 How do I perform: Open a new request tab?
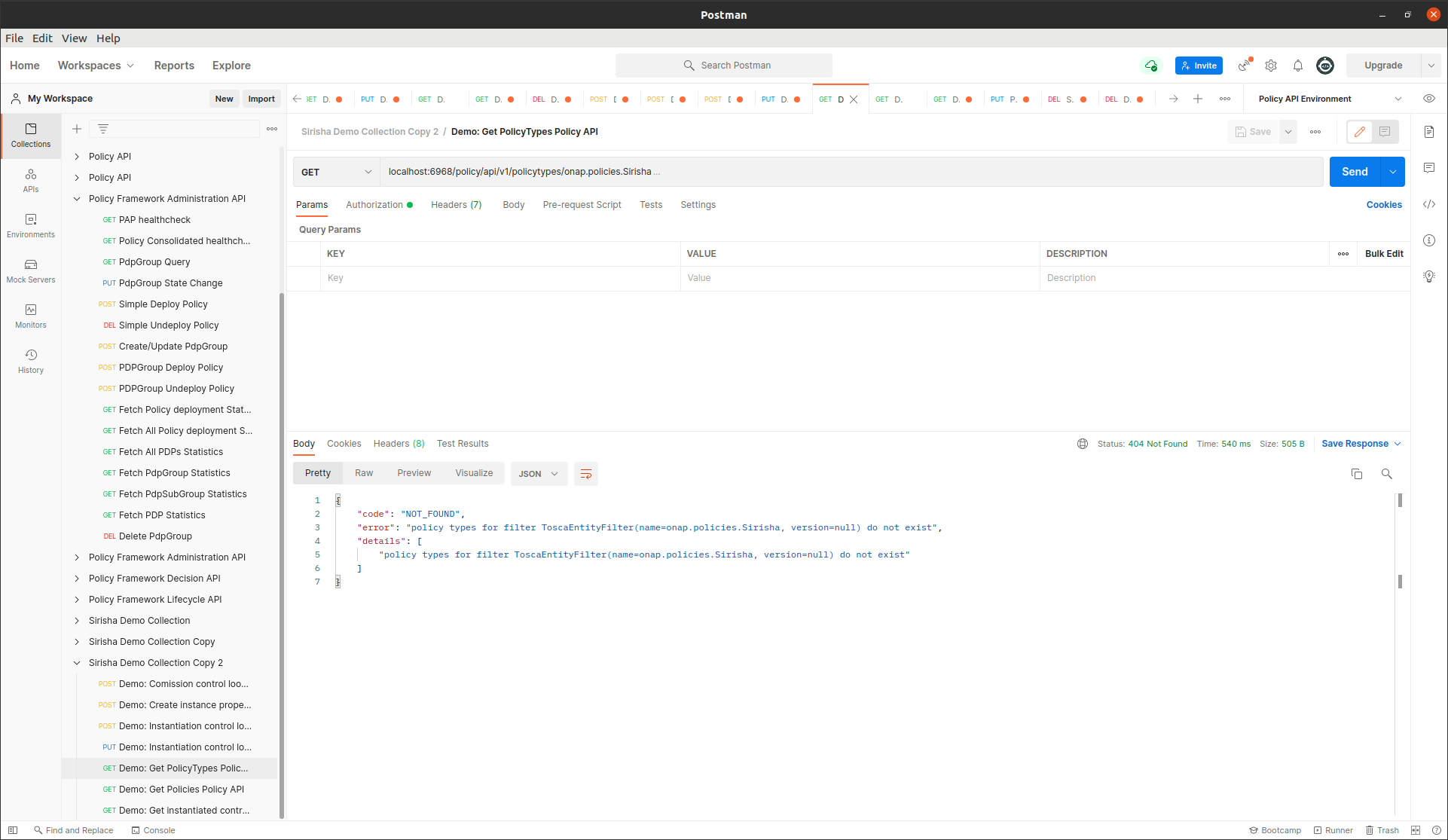[1198, 99]
